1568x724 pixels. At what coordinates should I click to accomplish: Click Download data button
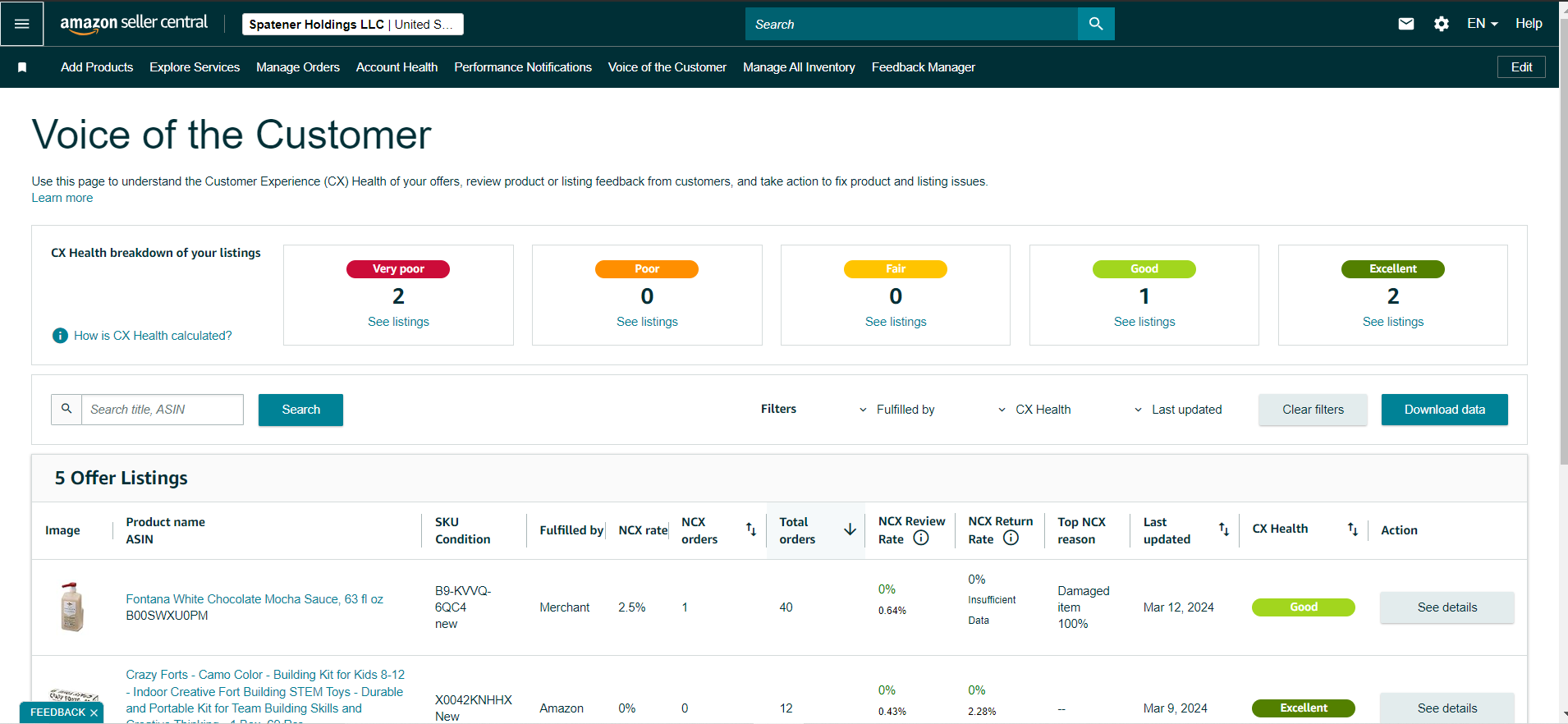click(x=1444, y=410)
